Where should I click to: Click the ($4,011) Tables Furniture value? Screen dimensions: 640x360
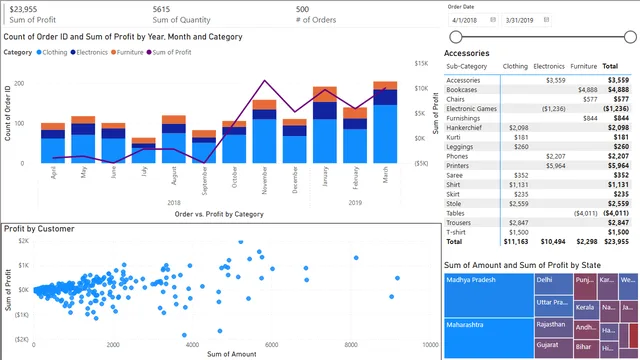click(585, 213)
